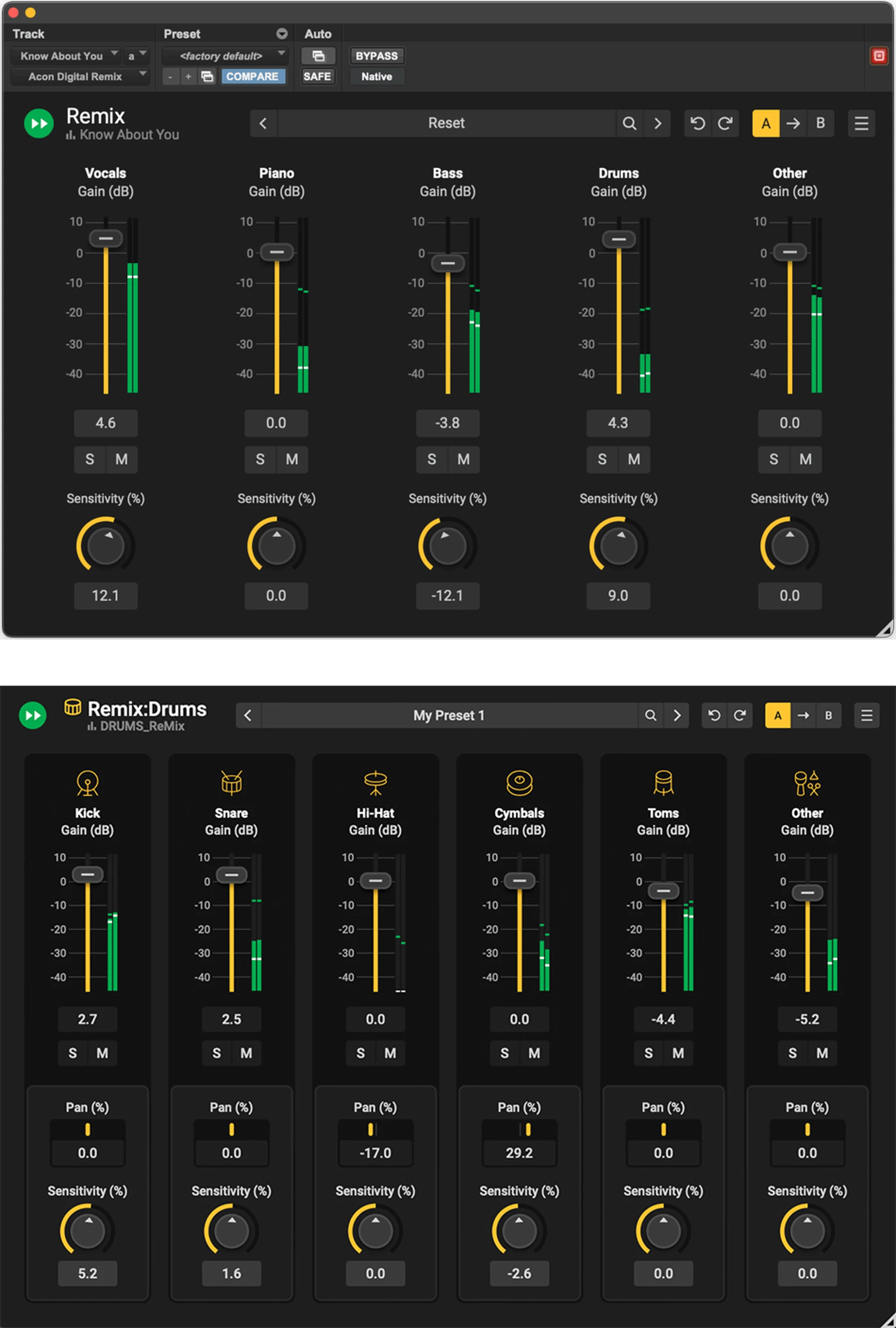Screen dimensions: 896x1328
Task: Select state B in Remix:Drums window
Action: [829, 715]
